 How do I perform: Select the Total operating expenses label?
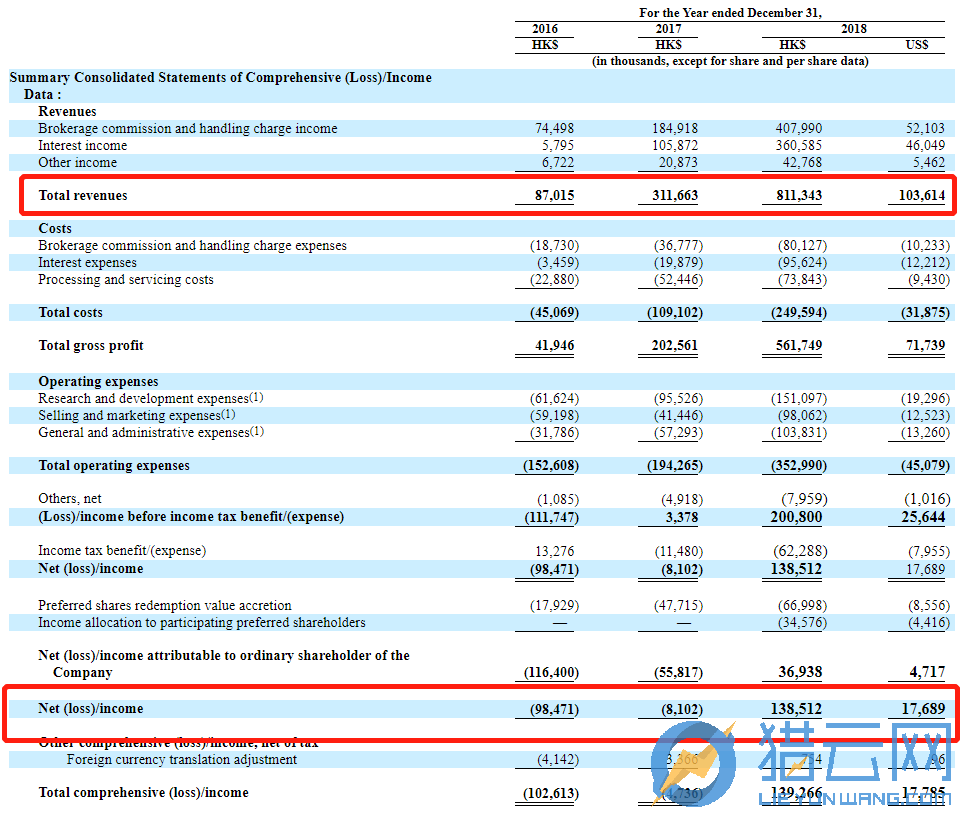pos(114,466)
